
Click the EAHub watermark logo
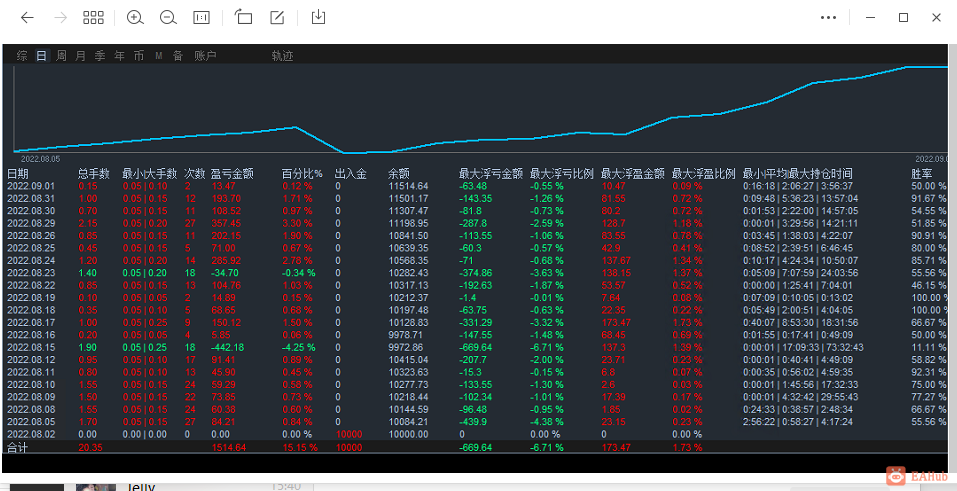pyautogui.click(x=917, y=476)
